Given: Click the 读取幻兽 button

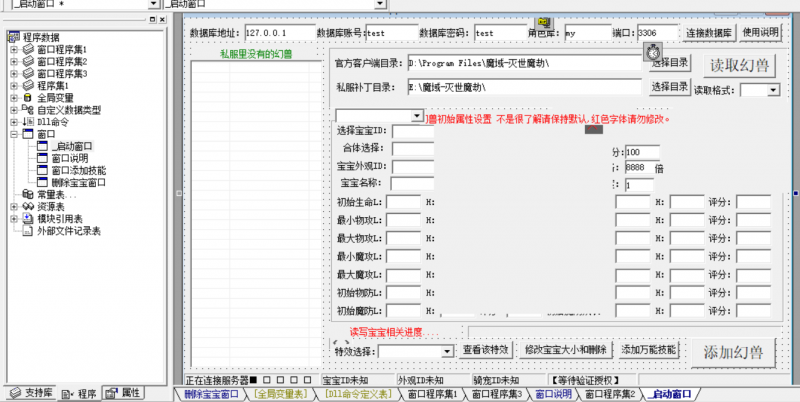Looking at the screenshot, I should tap(740, 66).
